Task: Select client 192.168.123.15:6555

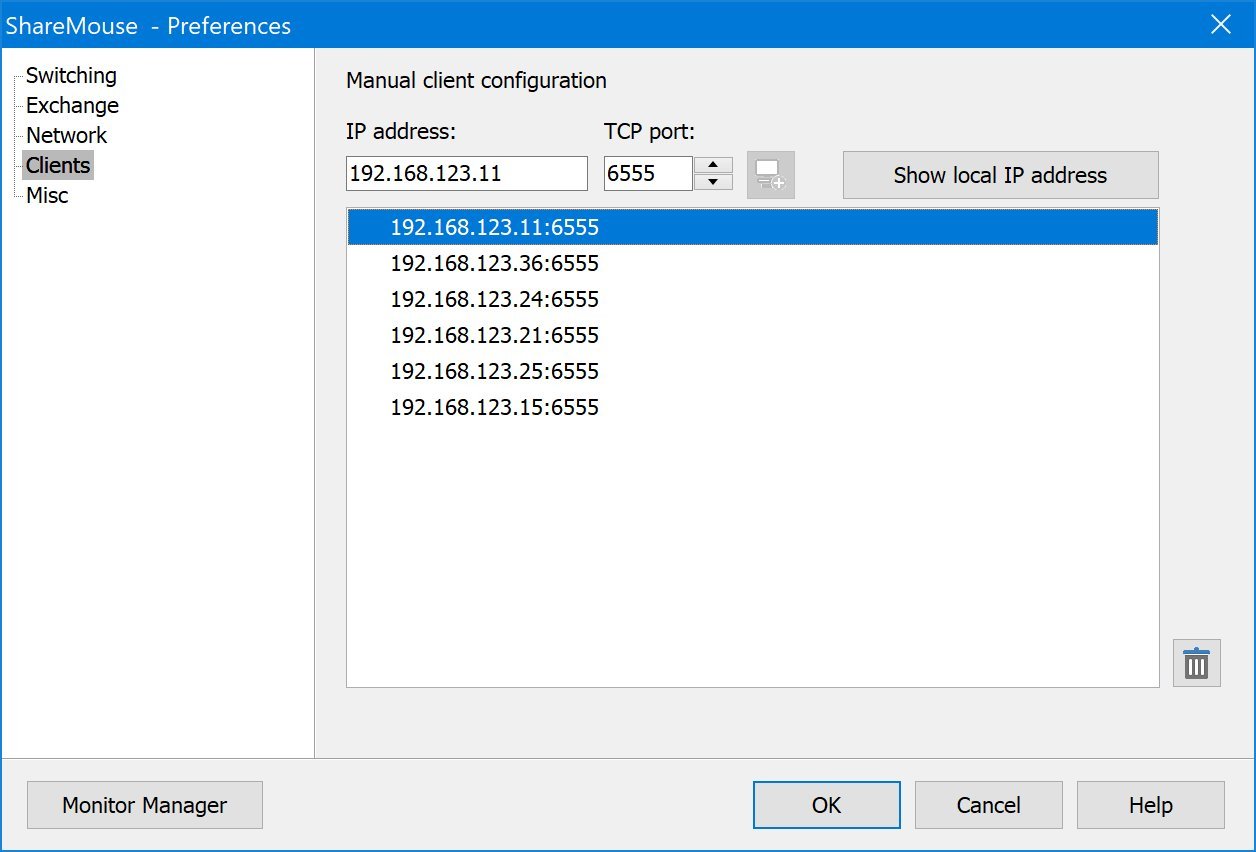Action: (x=494, y=407)
